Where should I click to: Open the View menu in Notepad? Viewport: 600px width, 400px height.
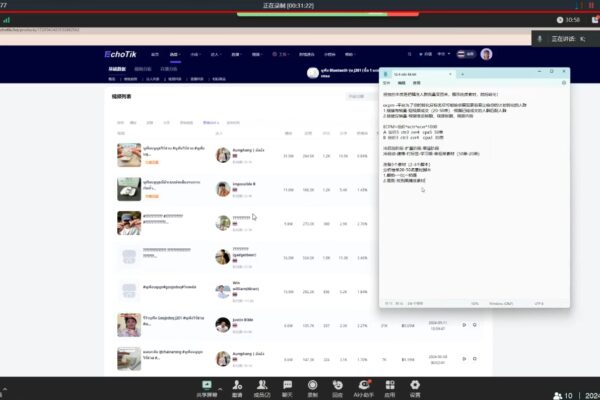point(416,83)
